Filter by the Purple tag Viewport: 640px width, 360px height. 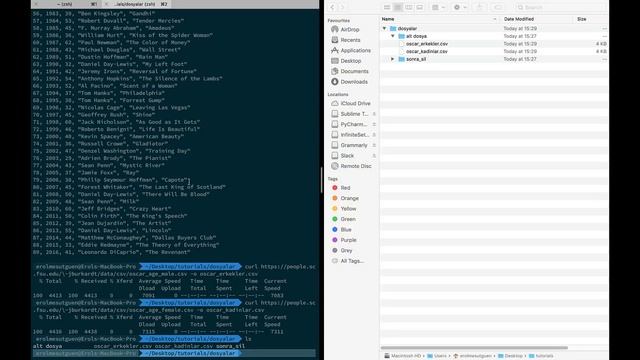(x=344, y=240)
